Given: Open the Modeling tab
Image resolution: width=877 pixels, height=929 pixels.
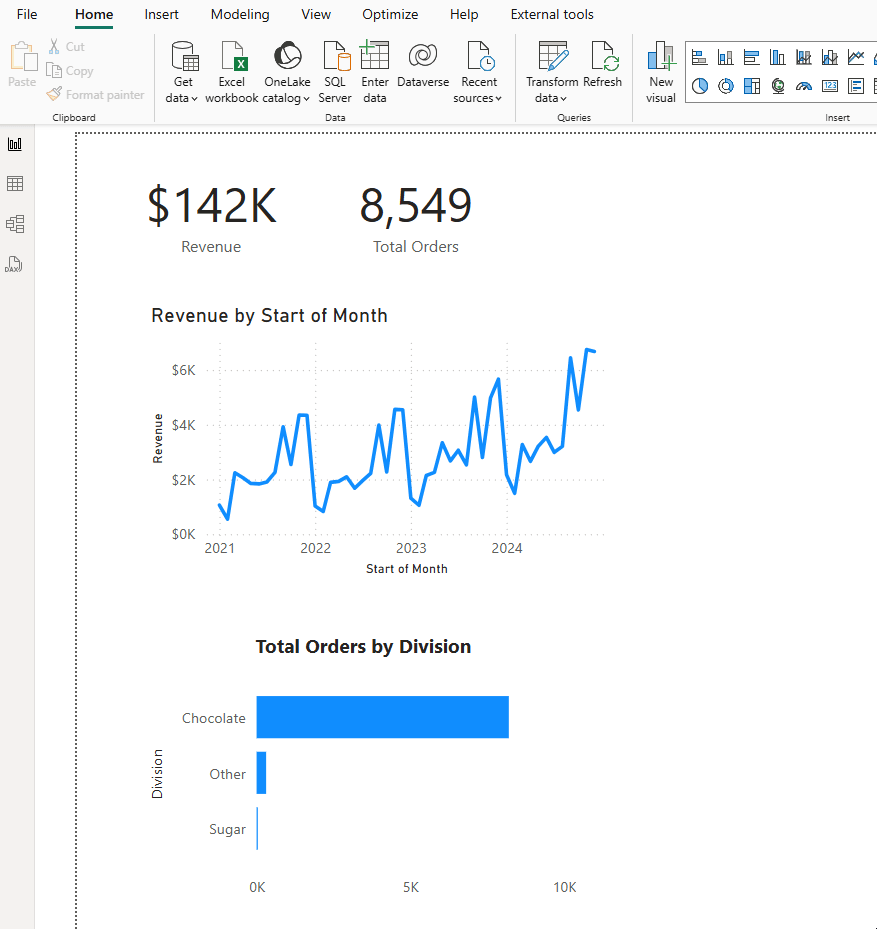Looking at the screenshot, I should point(240,14).
